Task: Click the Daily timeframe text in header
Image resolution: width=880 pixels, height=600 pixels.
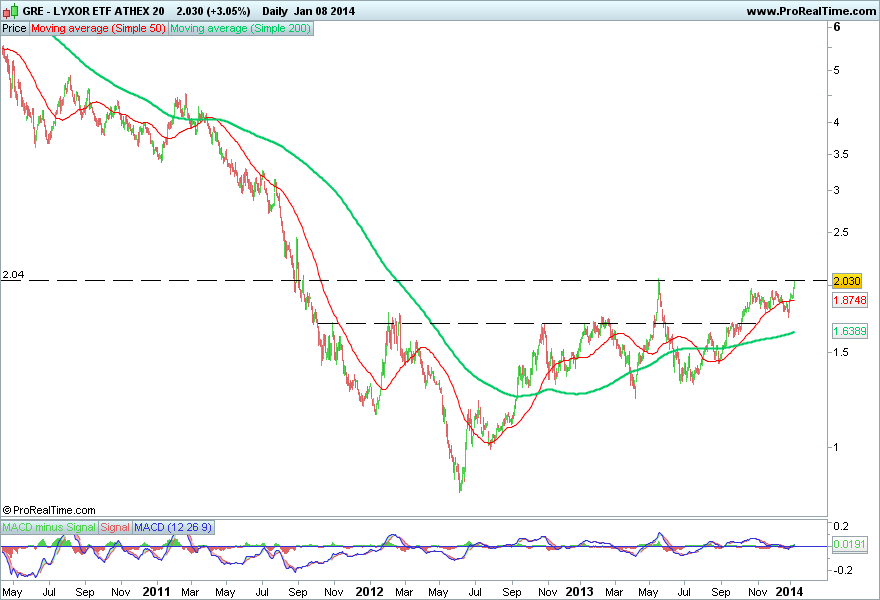Action: tap(275, 11)
